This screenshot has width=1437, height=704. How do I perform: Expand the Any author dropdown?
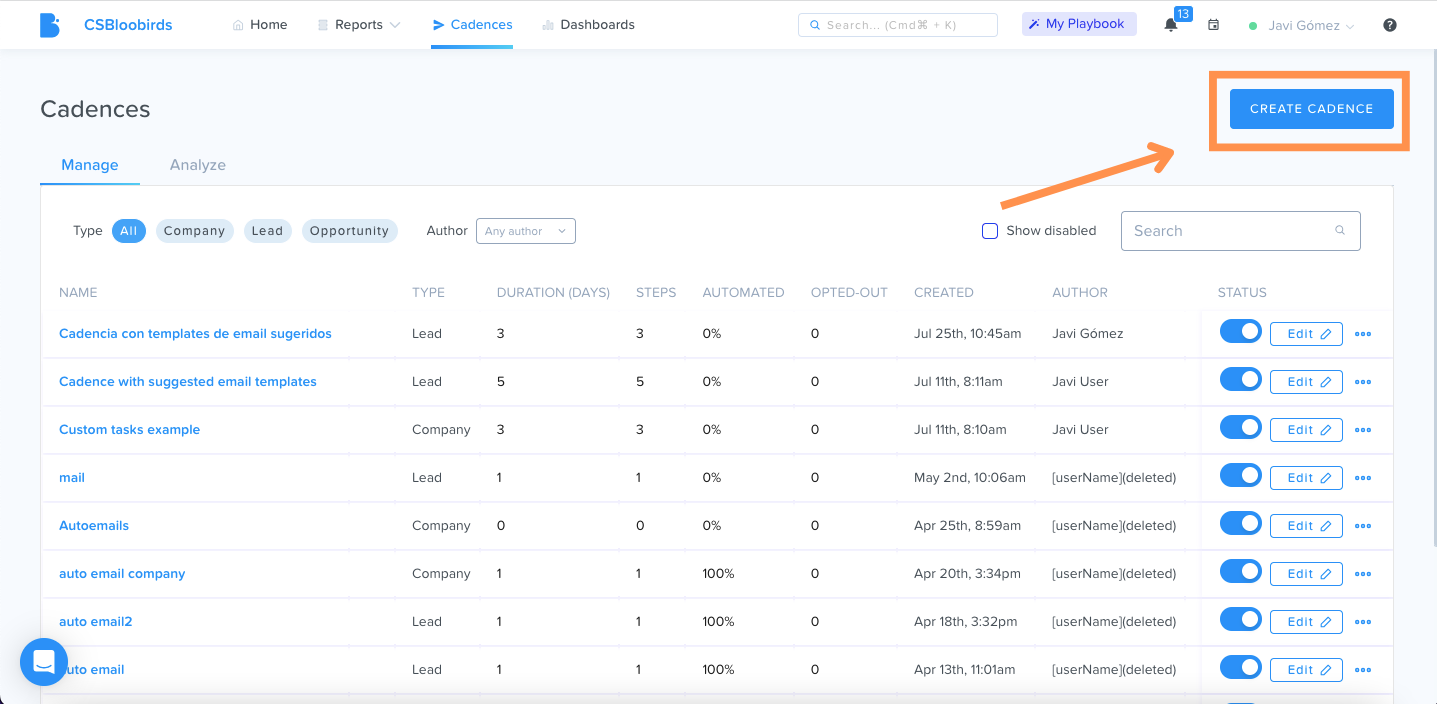pos(526,231)
